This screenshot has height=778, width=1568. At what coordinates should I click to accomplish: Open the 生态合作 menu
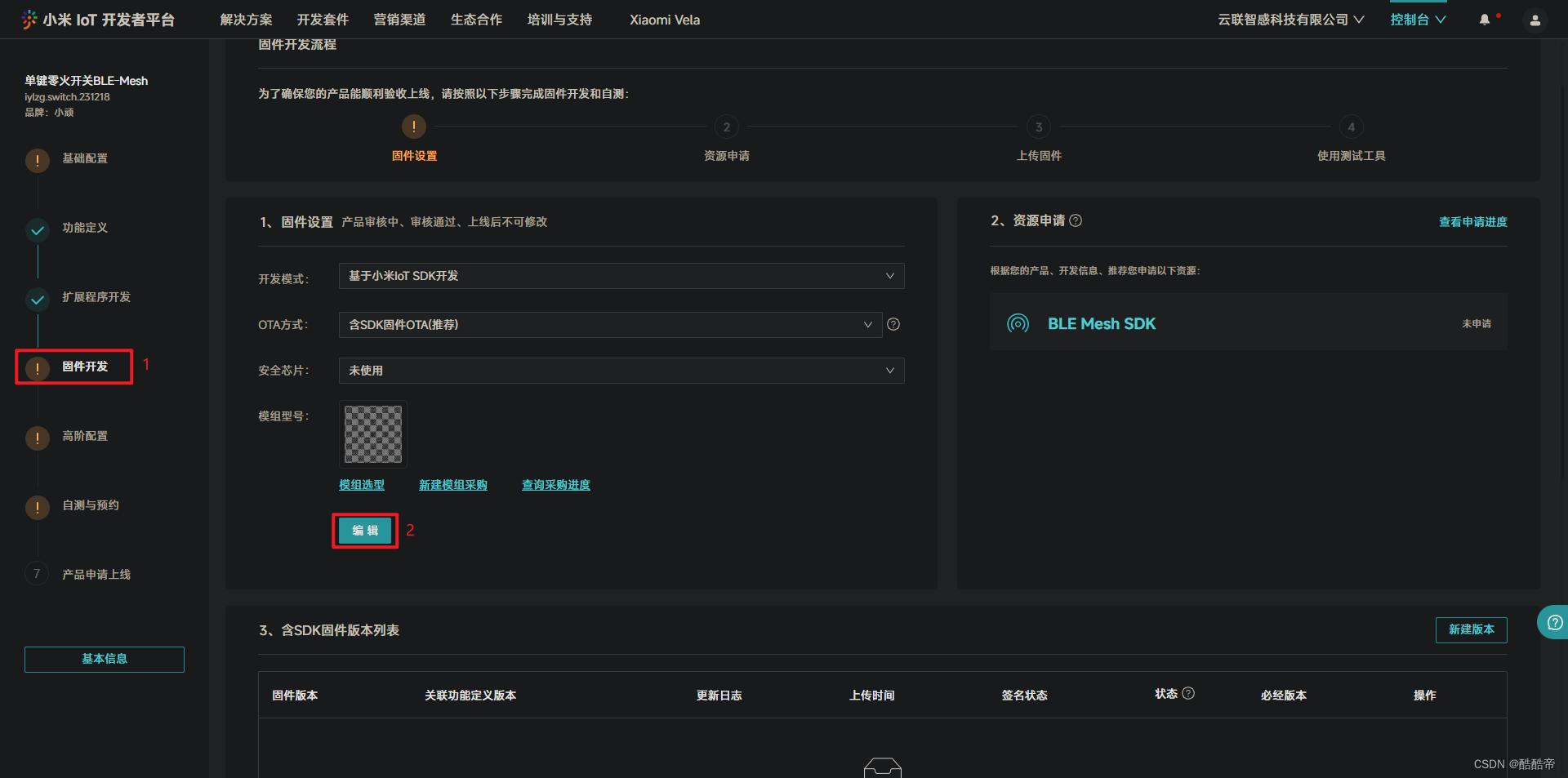tap(476, 20)
